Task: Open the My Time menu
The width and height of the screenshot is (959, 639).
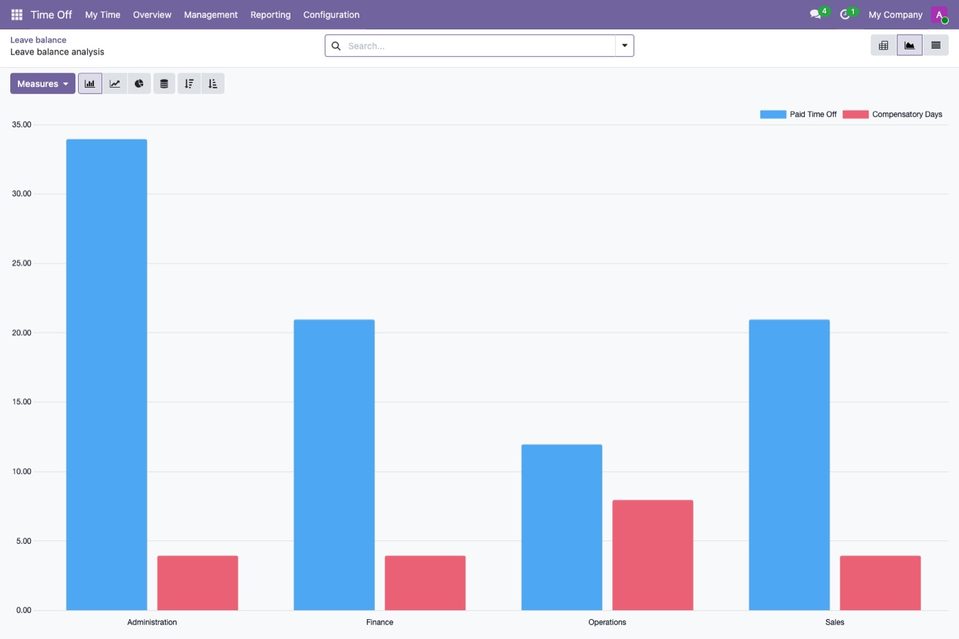Action: click(x=103, y=15)
